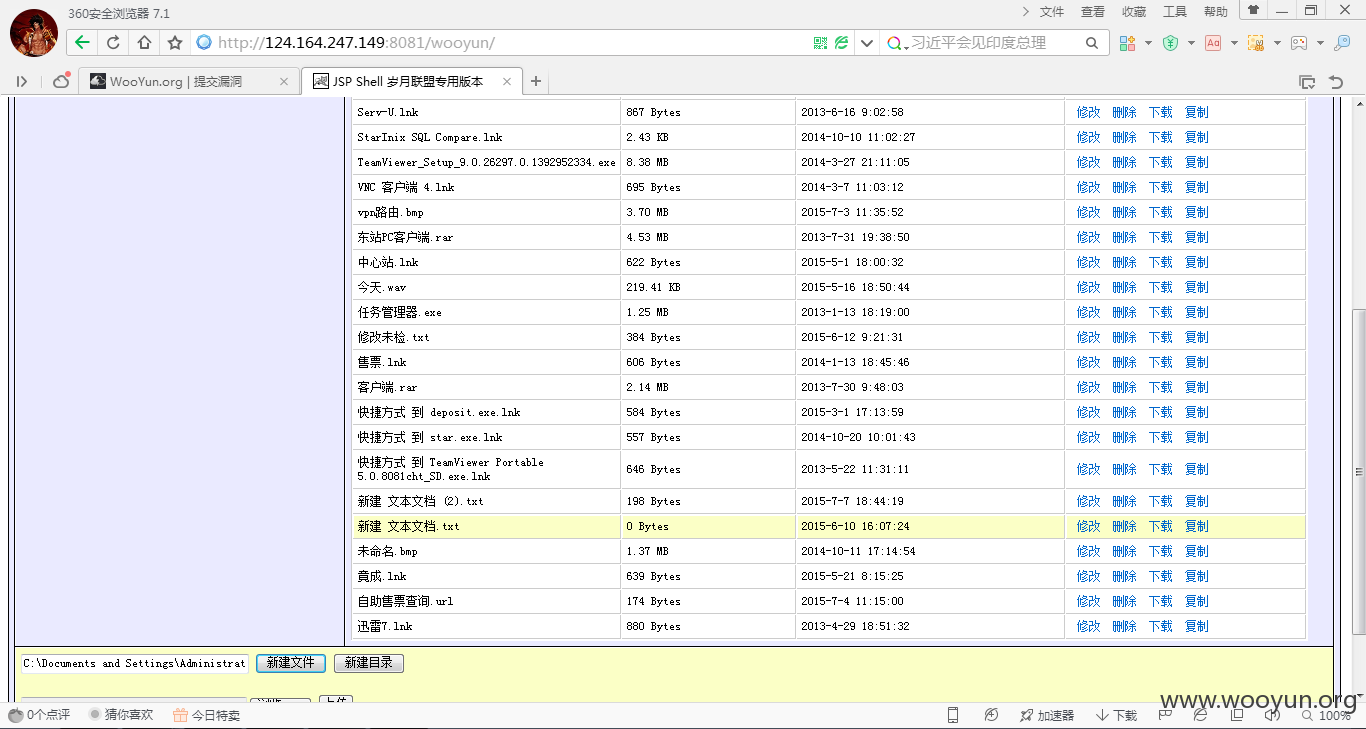The width and height of the screenshot is (1366, 729).
Task: Click file name TeamViewer_Setup_9.0.26297.0.1392952334.exe
Action: click(486, 162)
